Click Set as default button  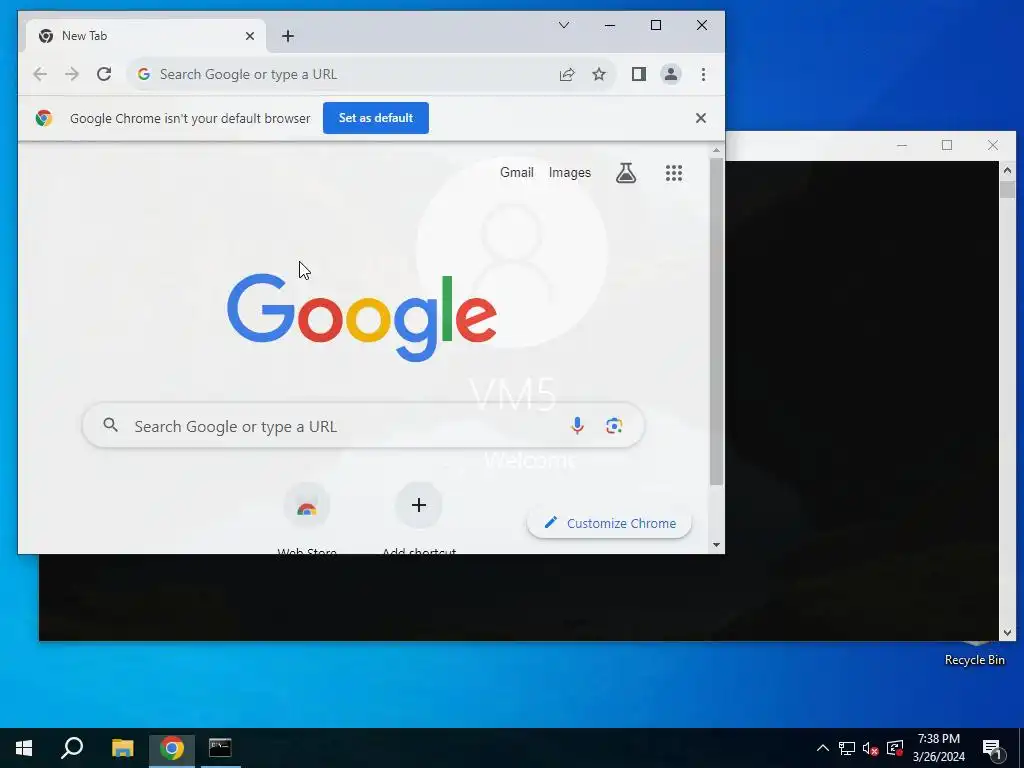[x=376, y=118]
